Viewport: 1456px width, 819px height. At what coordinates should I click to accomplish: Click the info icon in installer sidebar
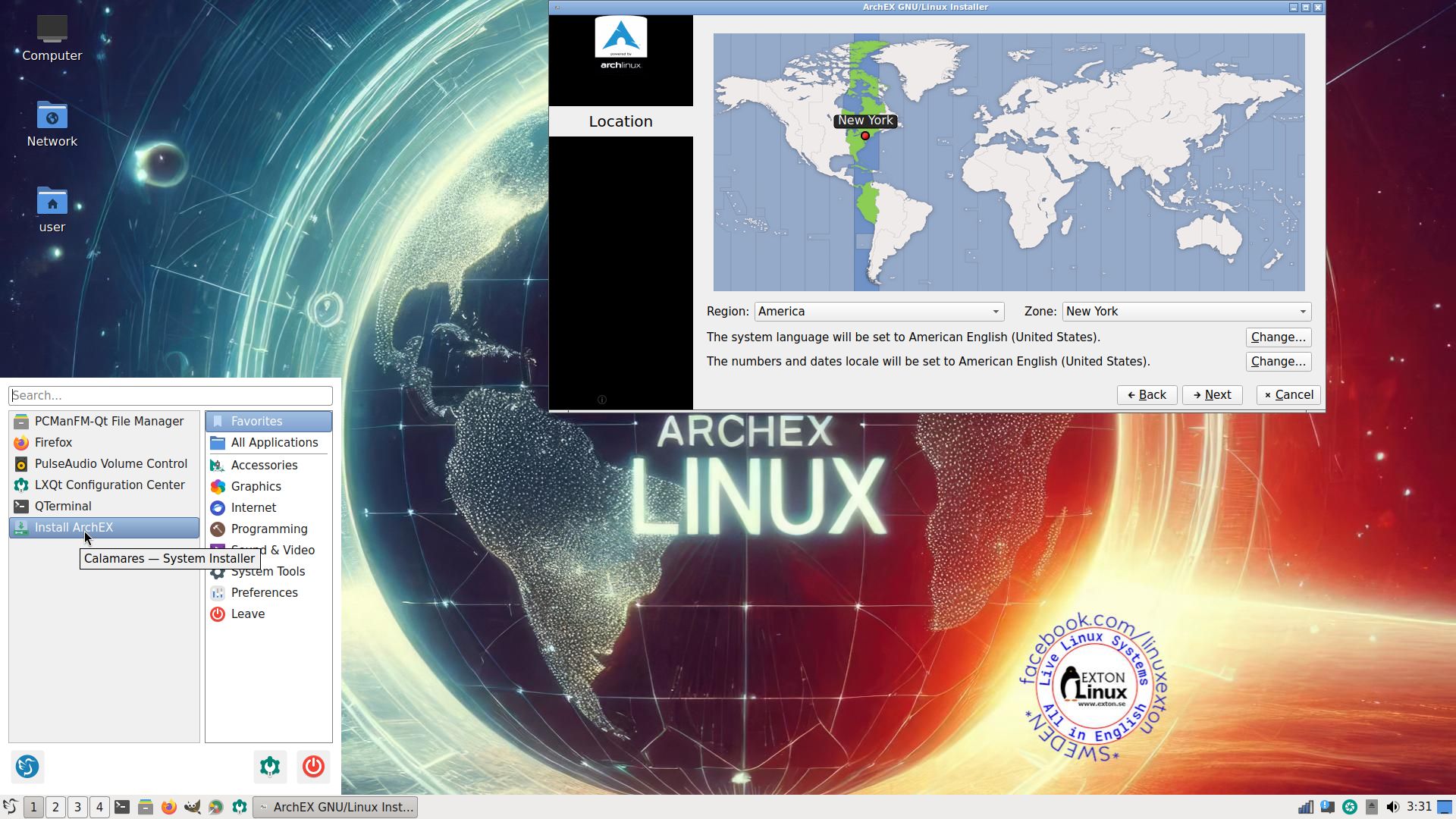602,400
